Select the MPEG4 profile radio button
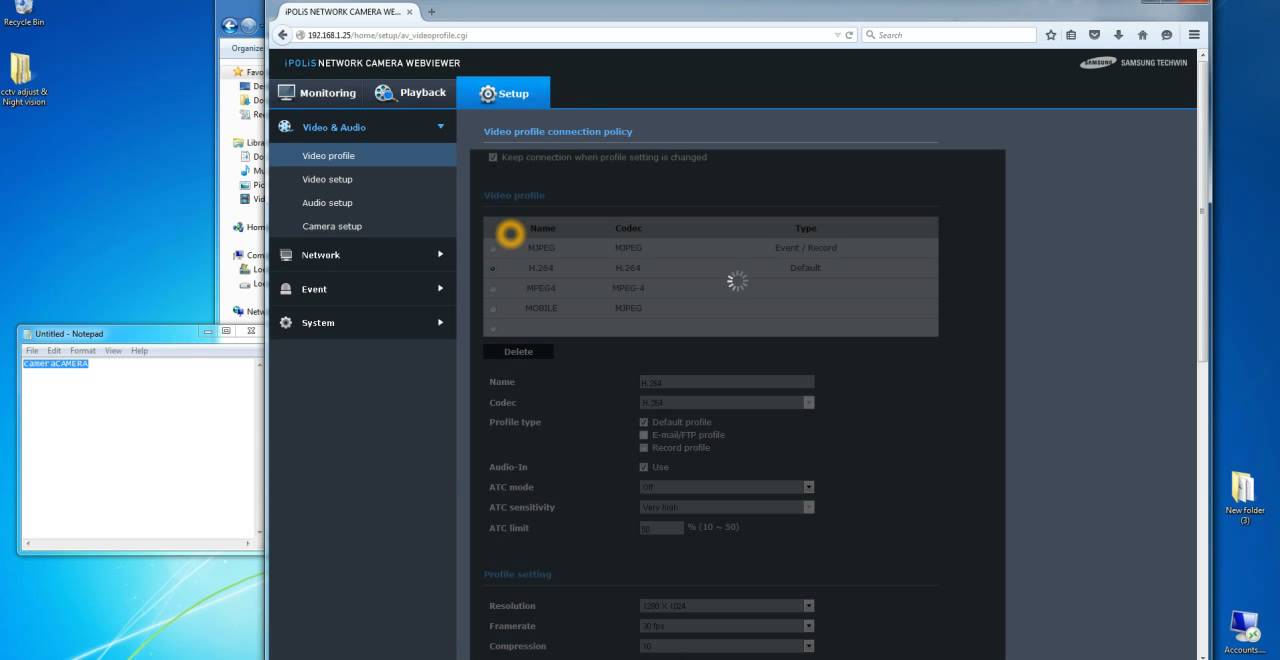The height and width of the screenshot is (660, 1280). (493, 289)
